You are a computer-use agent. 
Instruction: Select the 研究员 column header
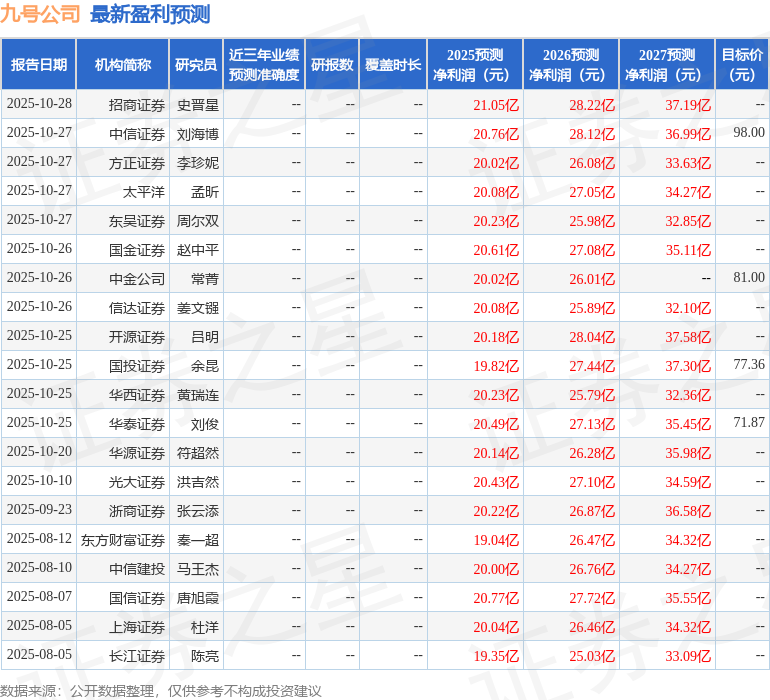196,65
